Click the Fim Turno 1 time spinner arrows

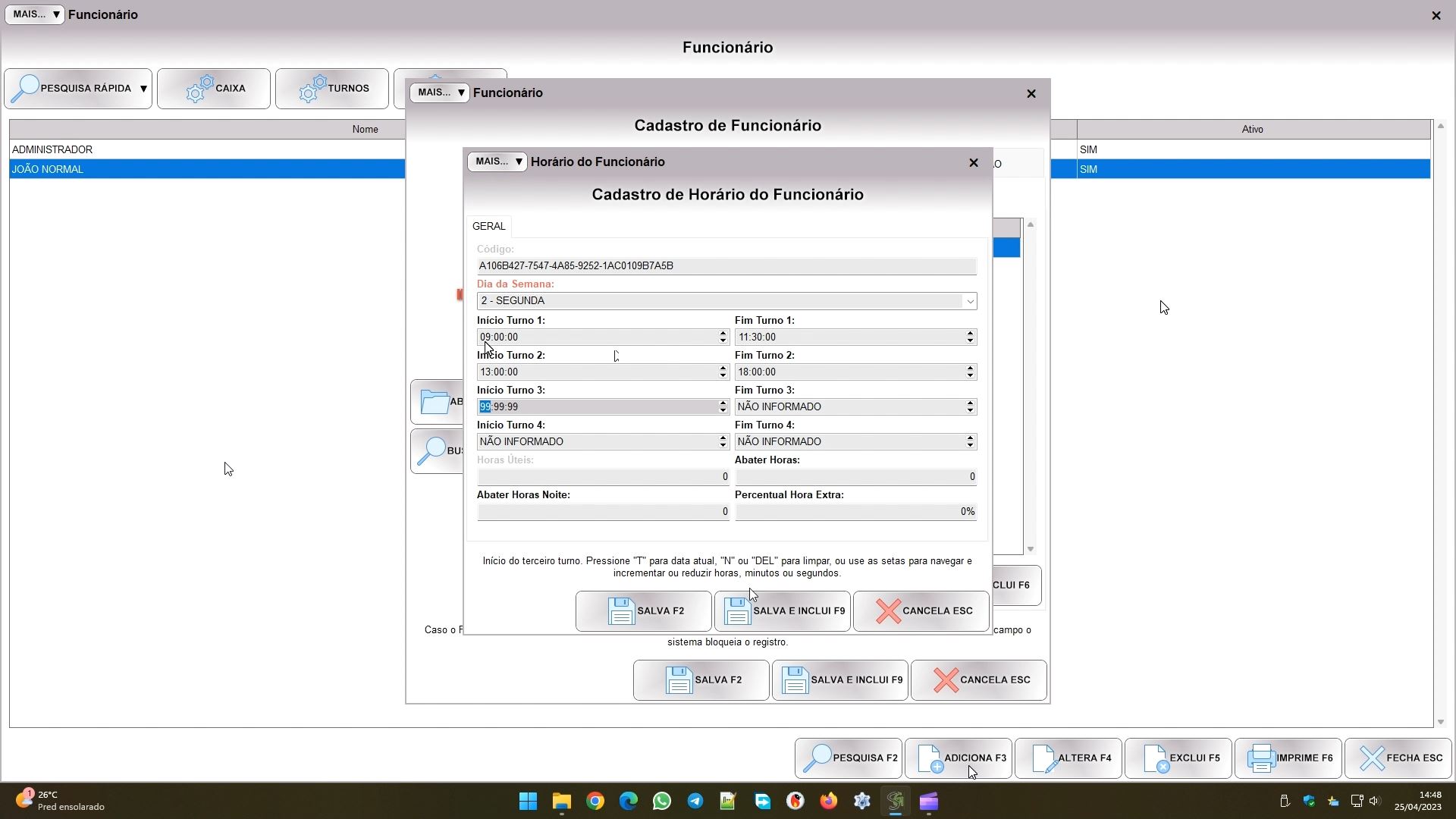pos(970,337)
